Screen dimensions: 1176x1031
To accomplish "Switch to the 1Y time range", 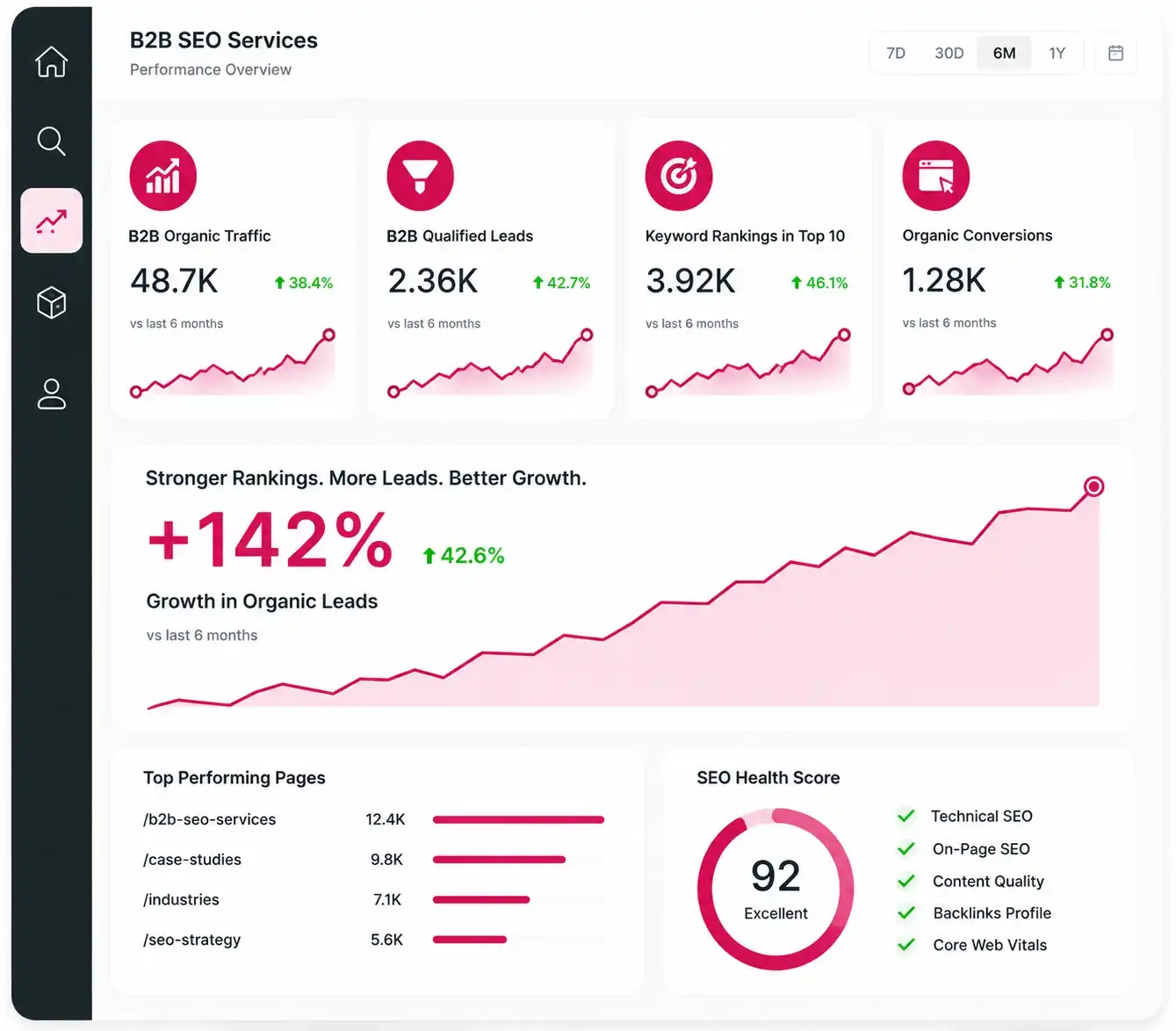I will point(1057,54).
